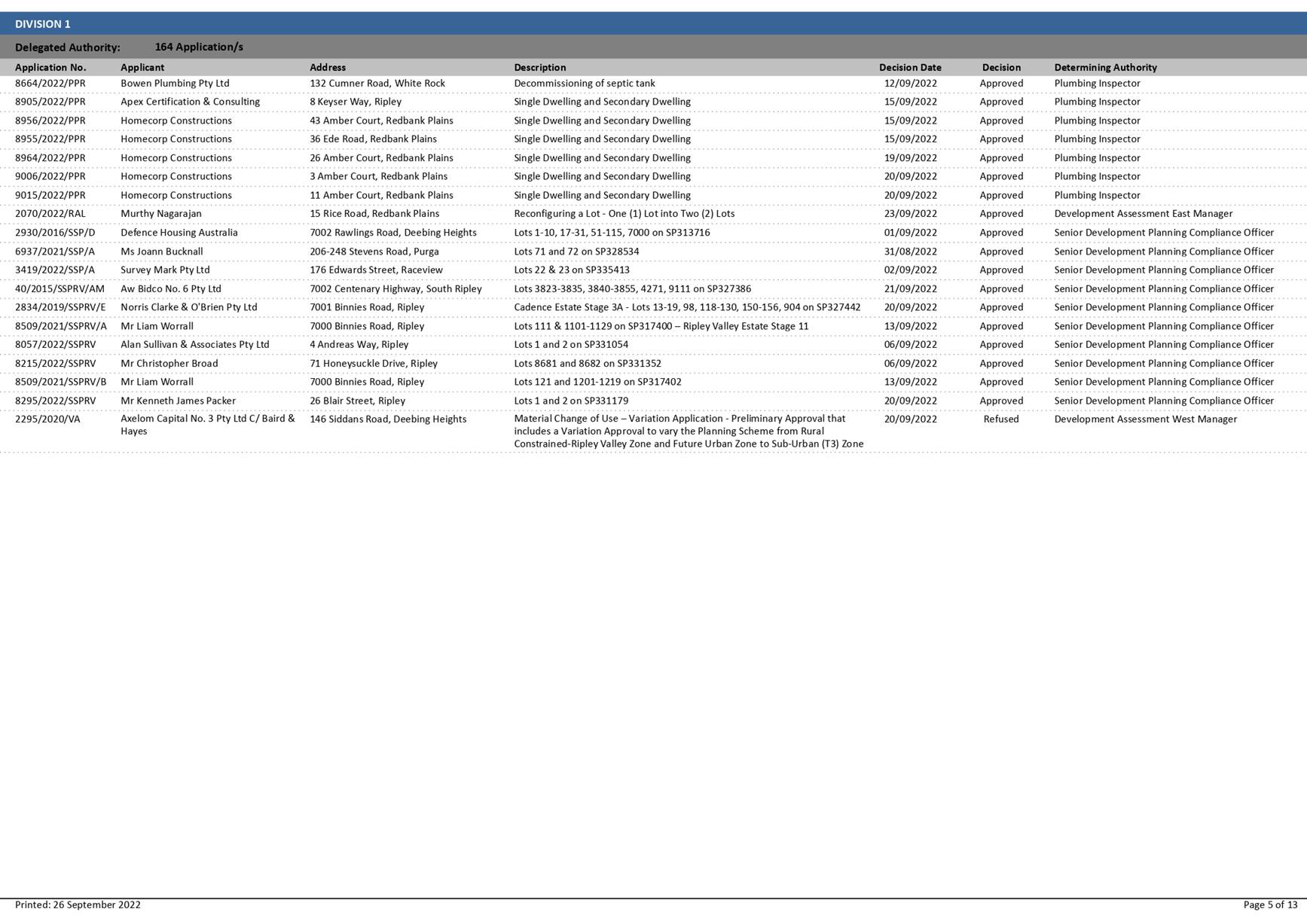
Task: Select decision date 31/08/2022
Action: point(911,251)
